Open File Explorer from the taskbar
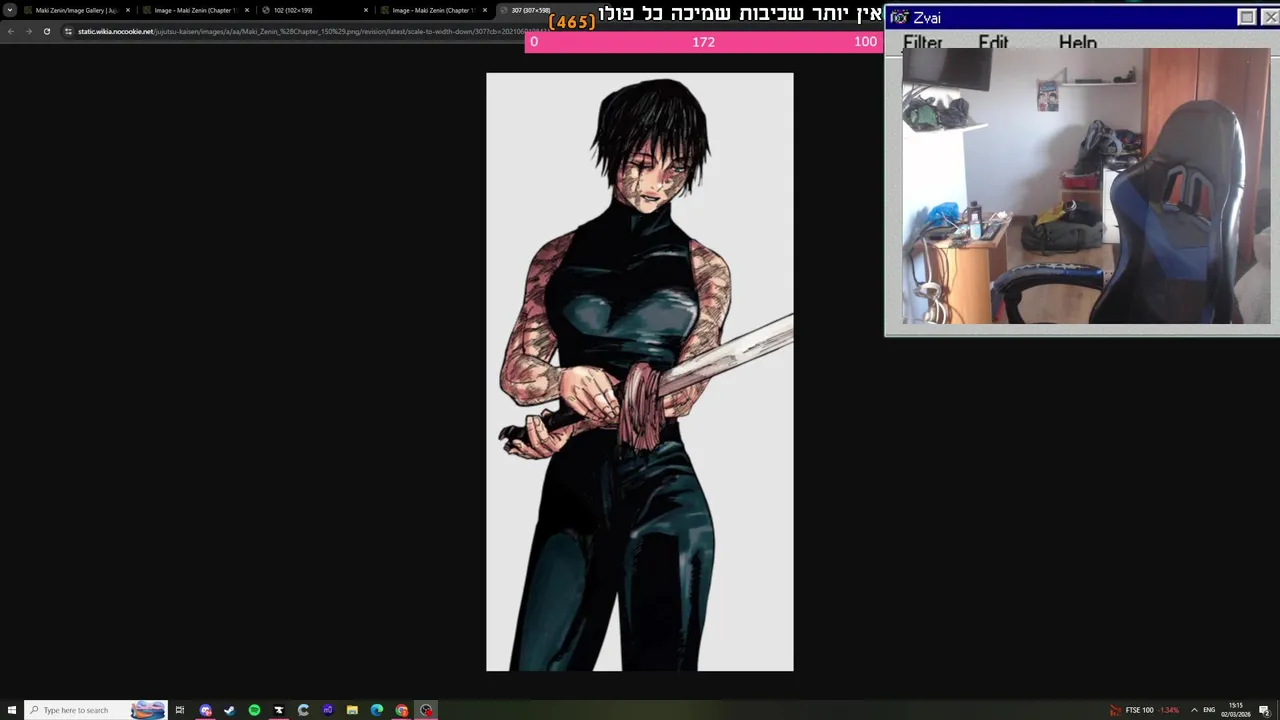This screenshot has height=720, width=1280. (x=352, y=710)
